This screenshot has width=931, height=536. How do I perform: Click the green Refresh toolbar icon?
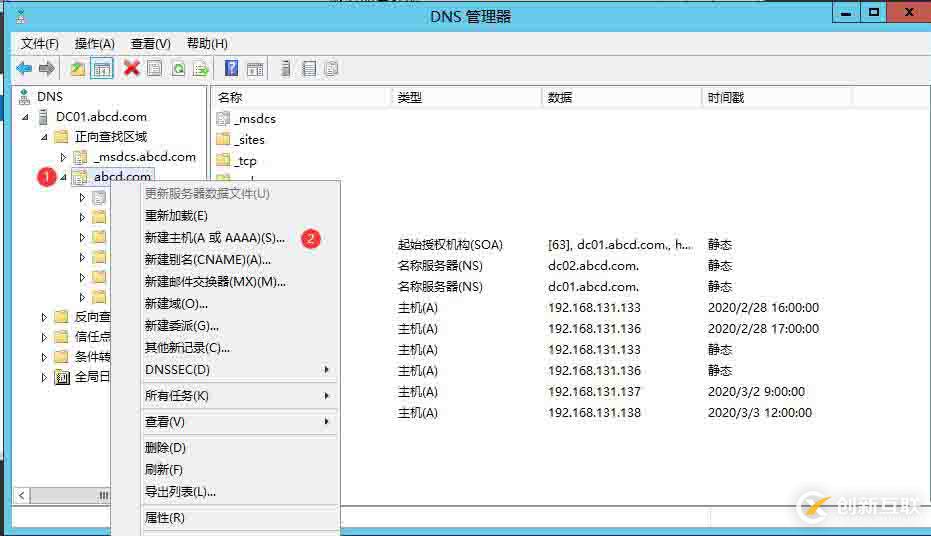point(178,69)
